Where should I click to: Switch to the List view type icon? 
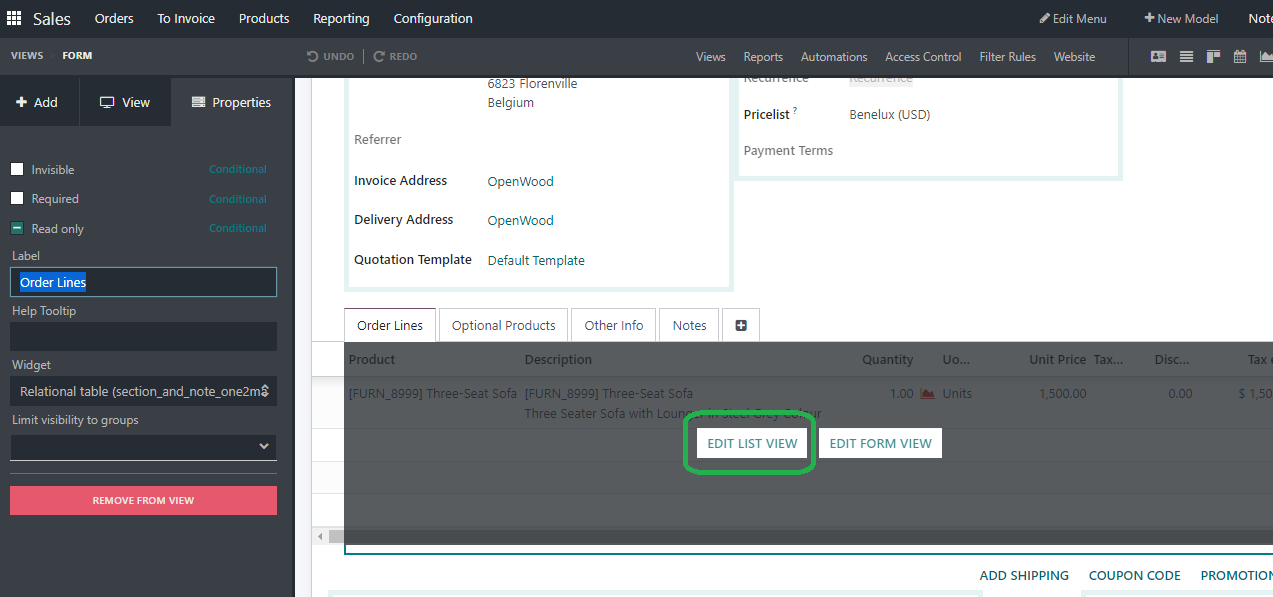coord(1186,57)
